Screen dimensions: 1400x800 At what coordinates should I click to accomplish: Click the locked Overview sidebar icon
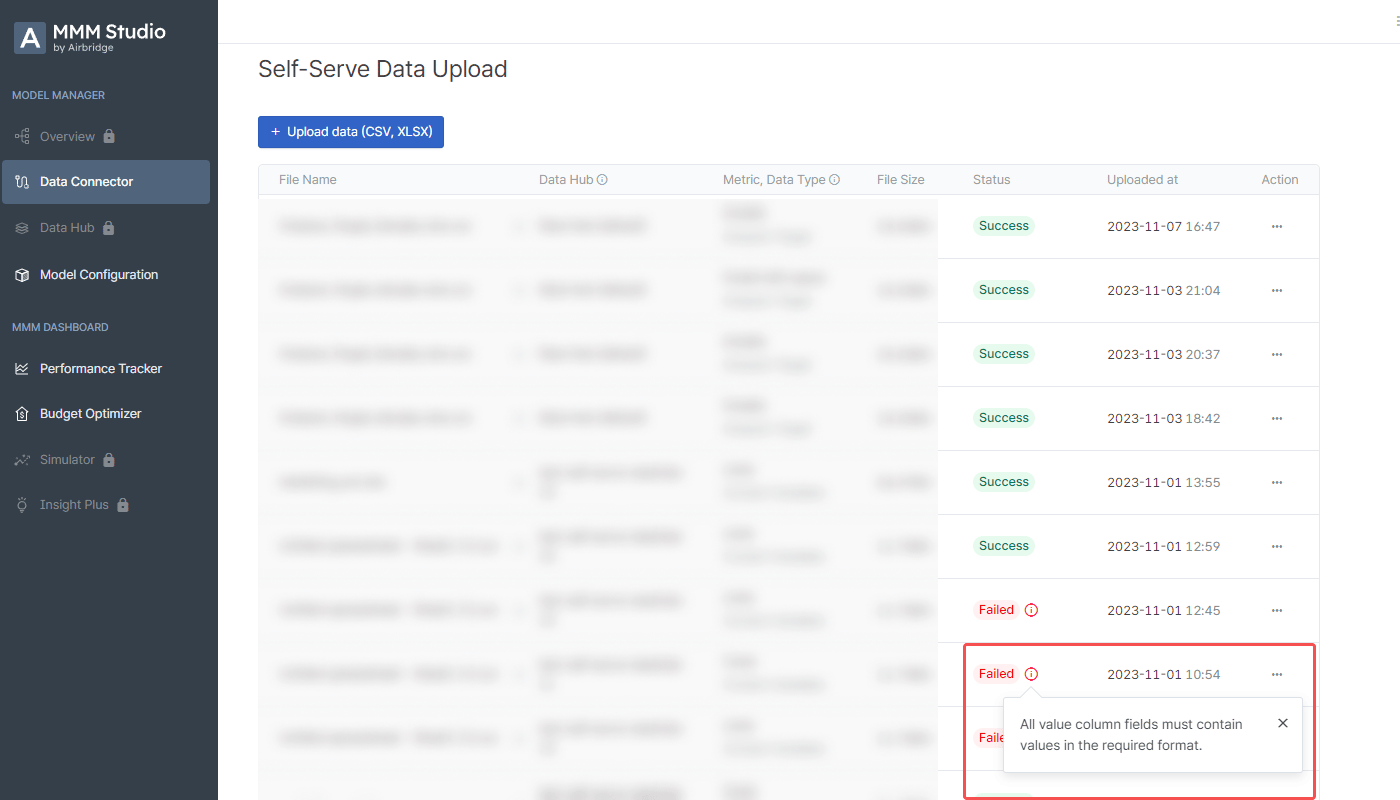[x=22, y=136]
